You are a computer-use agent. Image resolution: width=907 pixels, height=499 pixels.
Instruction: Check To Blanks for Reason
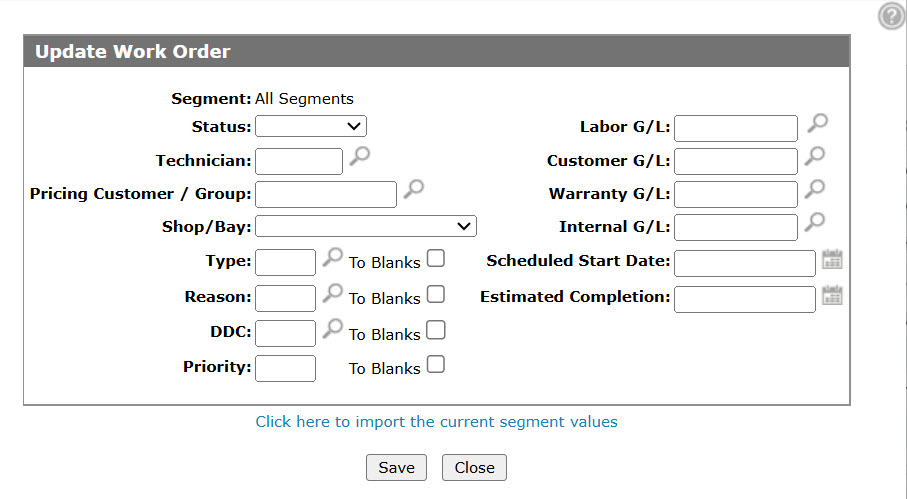pyautogui.click(x=436, y=294)
